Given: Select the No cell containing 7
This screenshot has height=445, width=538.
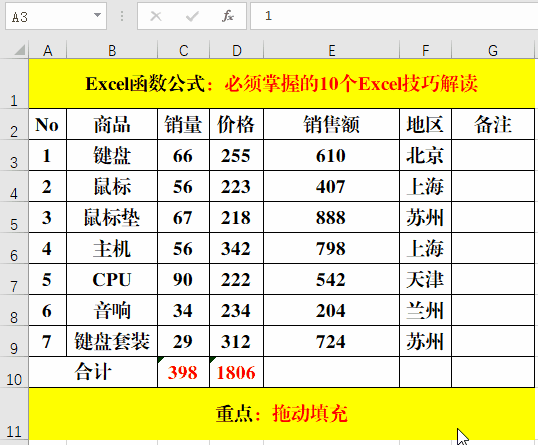Looking at the screenshot, I should (x=48, y=341).
